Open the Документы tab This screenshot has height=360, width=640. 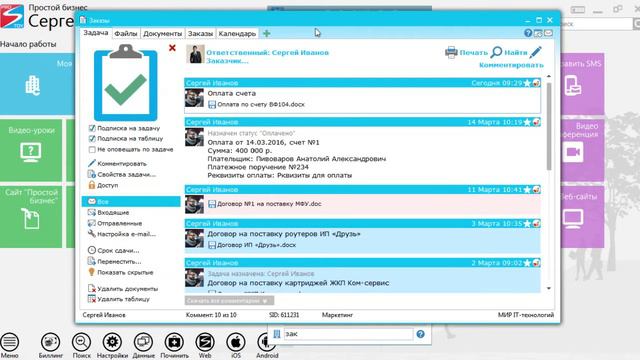click(162, 33)
